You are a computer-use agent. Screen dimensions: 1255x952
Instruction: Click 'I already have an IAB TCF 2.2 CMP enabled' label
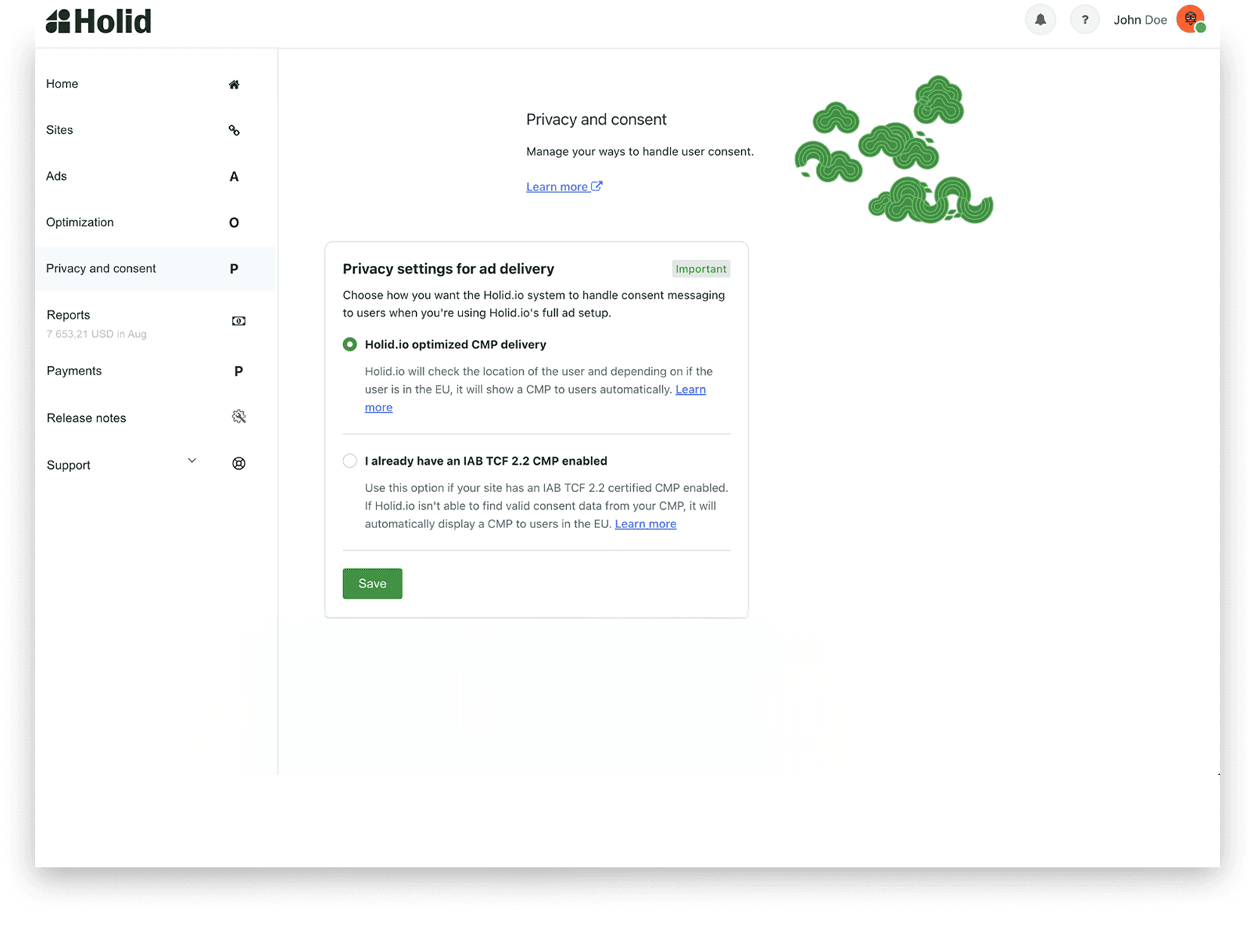(x=486, y=460)
